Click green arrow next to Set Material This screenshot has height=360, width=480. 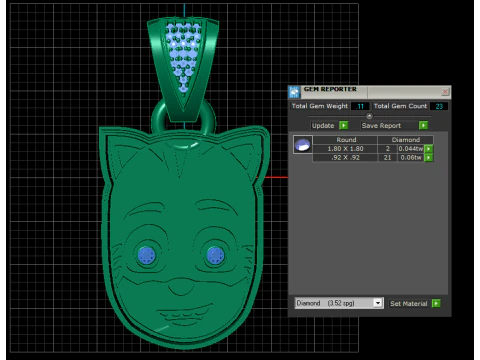pyautogui.click(x=436, y=303)
